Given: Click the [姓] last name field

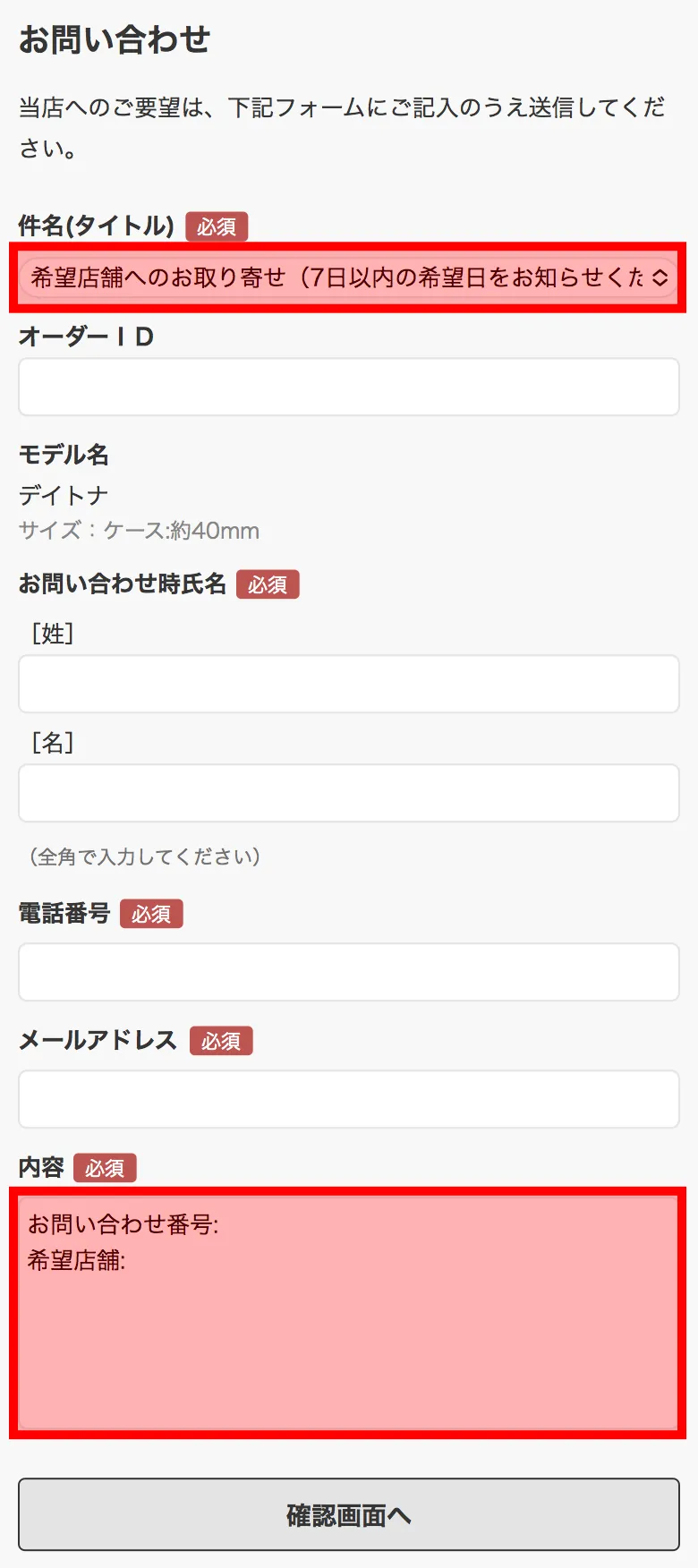Looking at the screenshot, I should [349, 685].
